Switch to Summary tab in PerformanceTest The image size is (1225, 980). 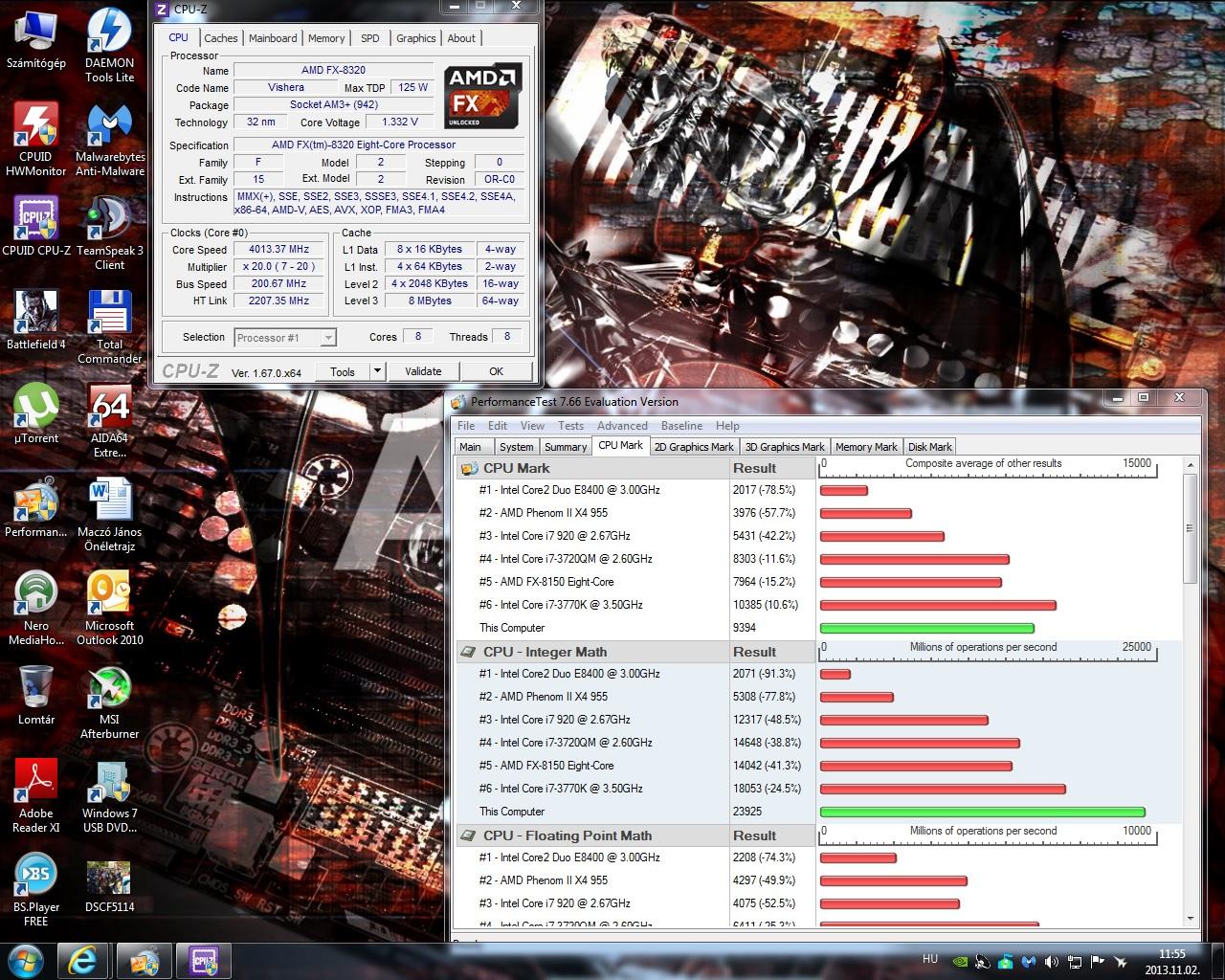click(x=566, y=447)
